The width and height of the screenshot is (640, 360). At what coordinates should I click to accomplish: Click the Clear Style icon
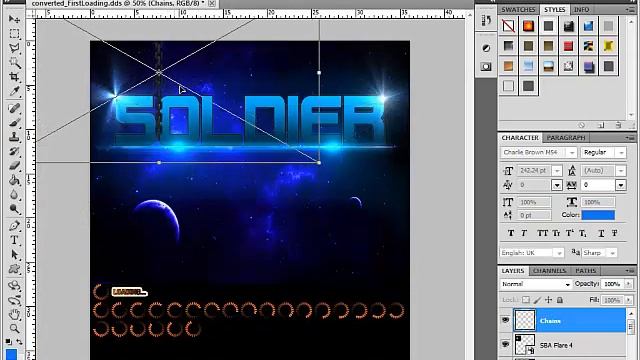(582, 125)
